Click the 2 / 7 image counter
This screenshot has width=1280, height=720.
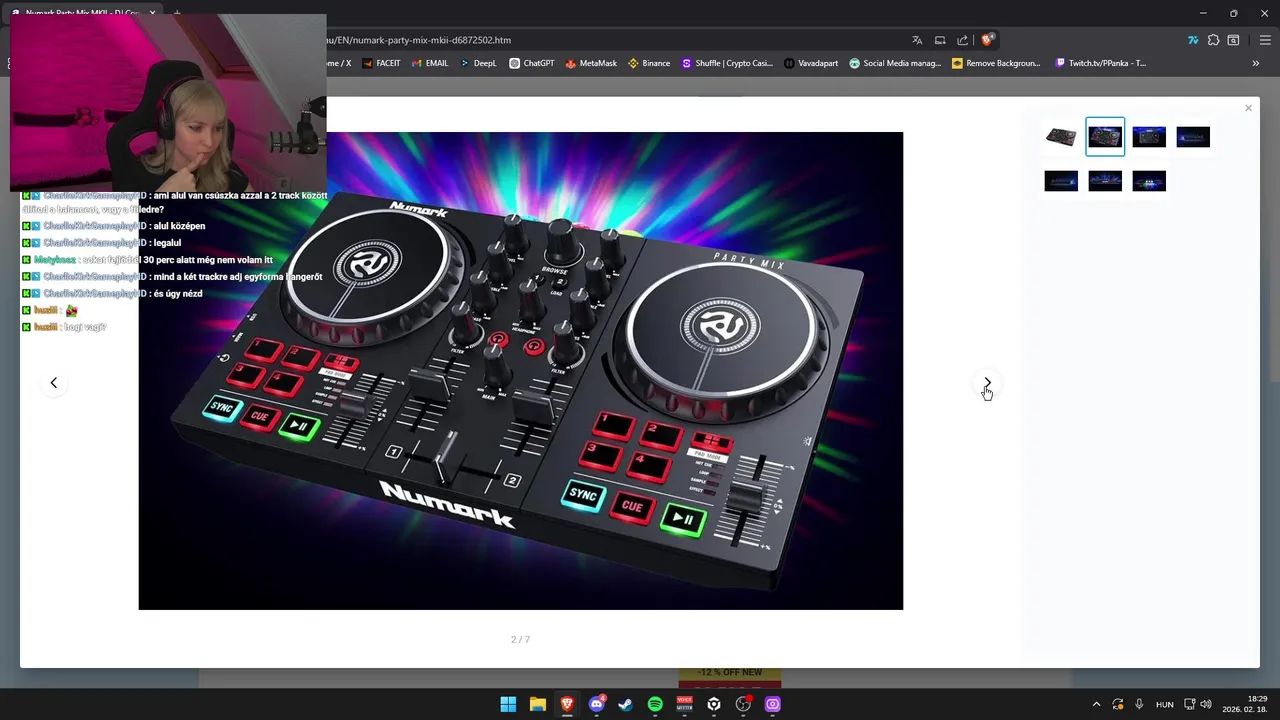tap(520, 640)
